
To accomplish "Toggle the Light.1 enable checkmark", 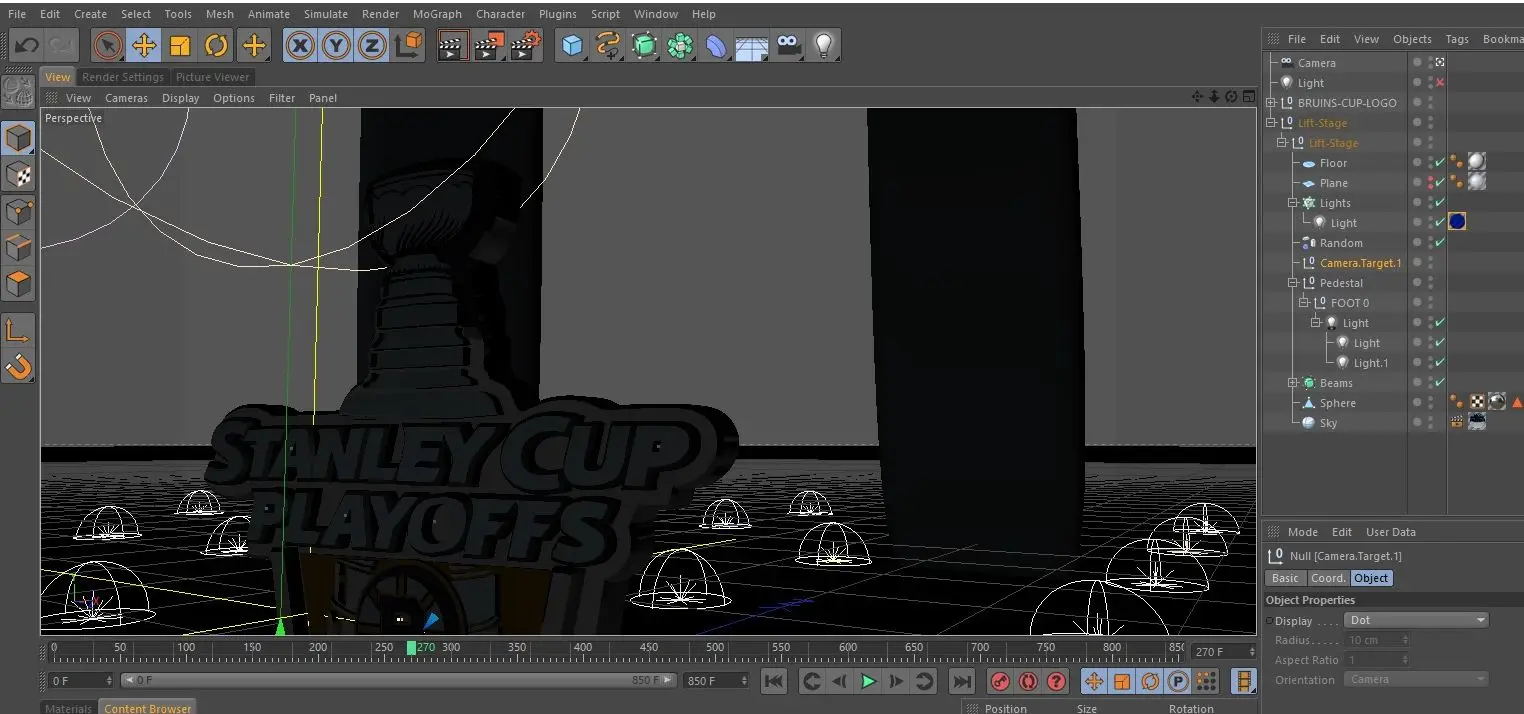I will (1440, 363).
